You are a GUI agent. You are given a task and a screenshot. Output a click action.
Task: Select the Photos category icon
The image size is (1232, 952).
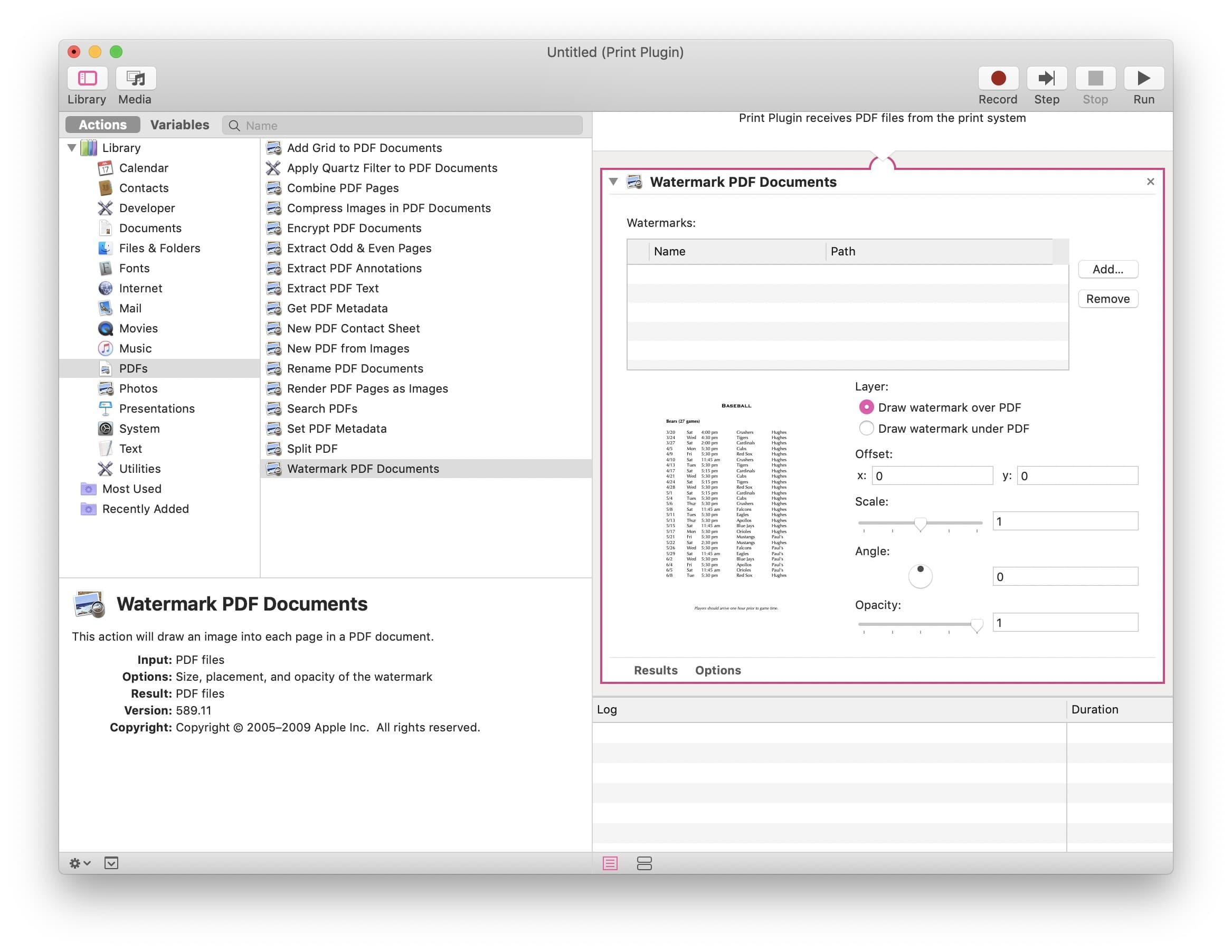click(x=106, y=388)
